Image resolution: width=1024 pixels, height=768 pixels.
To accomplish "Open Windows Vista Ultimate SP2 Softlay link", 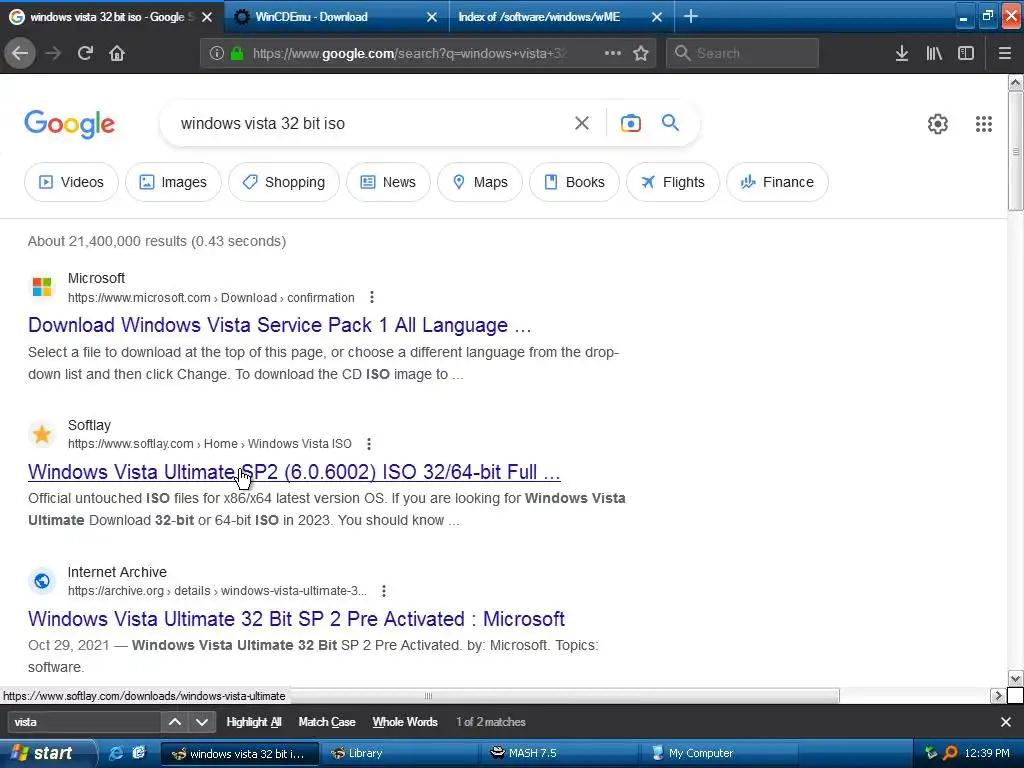I will (x=294, y=472).
